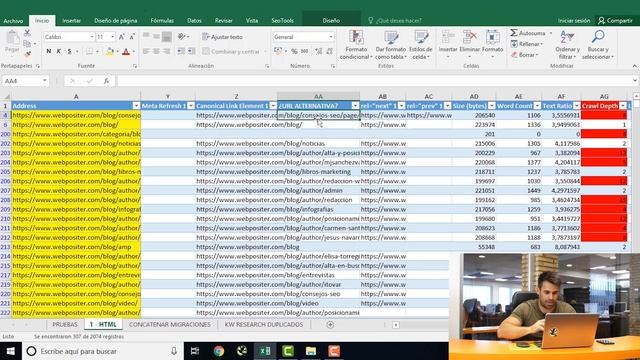
Task: Click the File Explorer taskbar icon
Action: pos(311,351)
